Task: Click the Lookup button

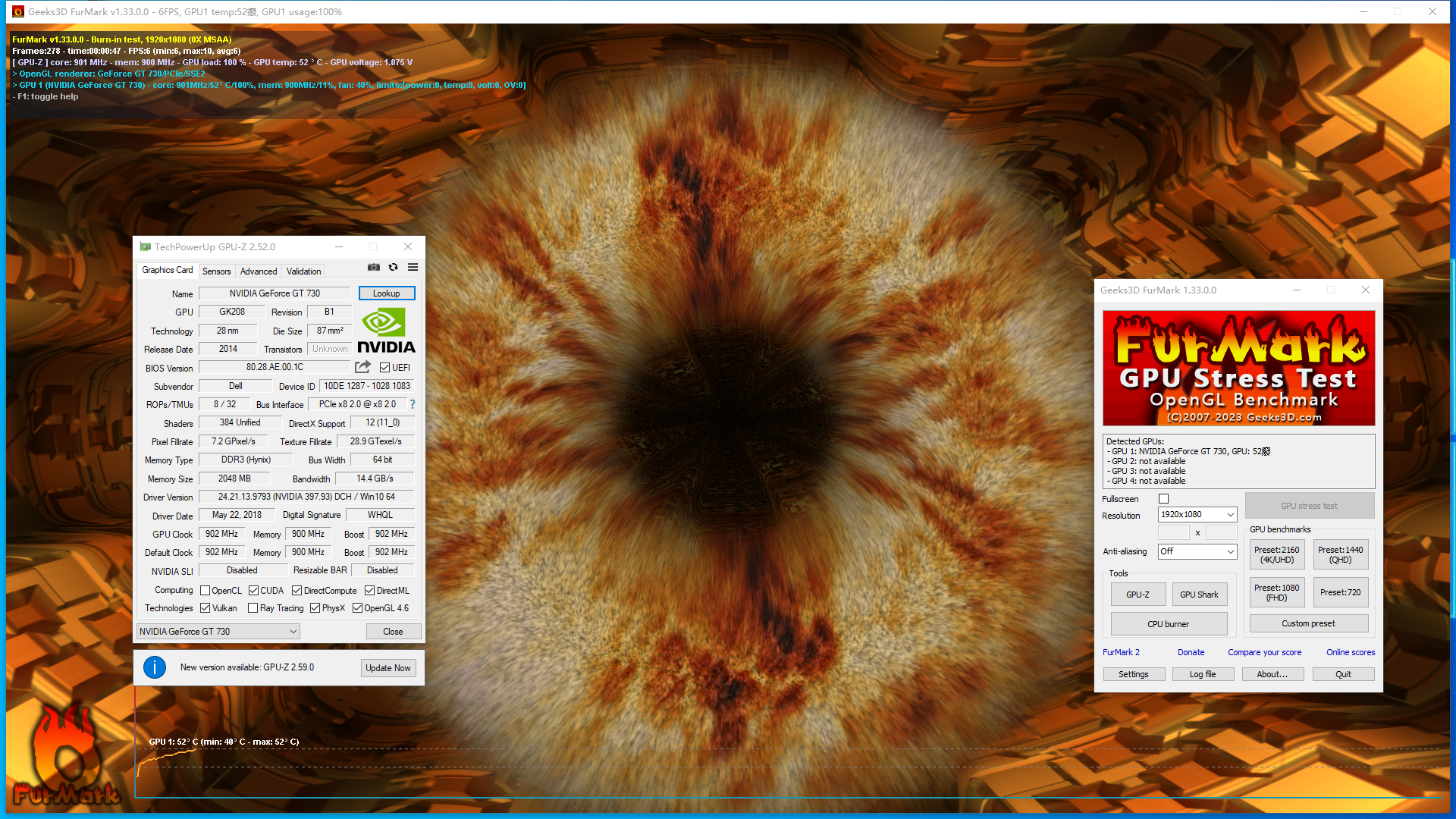Action: [x=387, y=293]
